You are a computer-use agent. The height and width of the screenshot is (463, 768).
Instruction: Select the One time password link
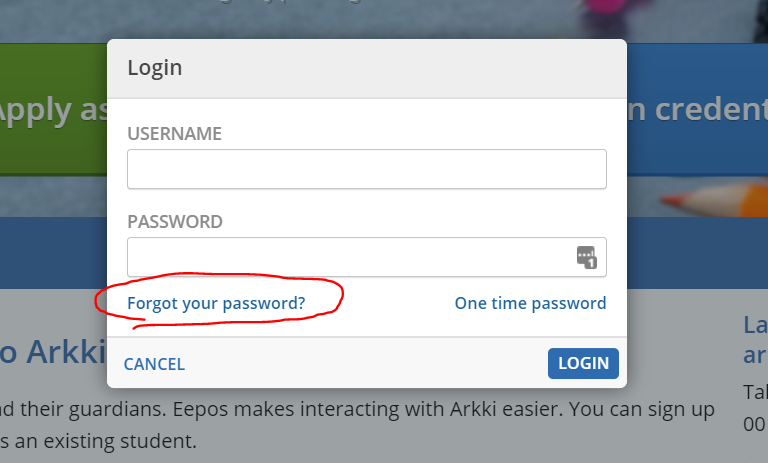pos(530,303)
